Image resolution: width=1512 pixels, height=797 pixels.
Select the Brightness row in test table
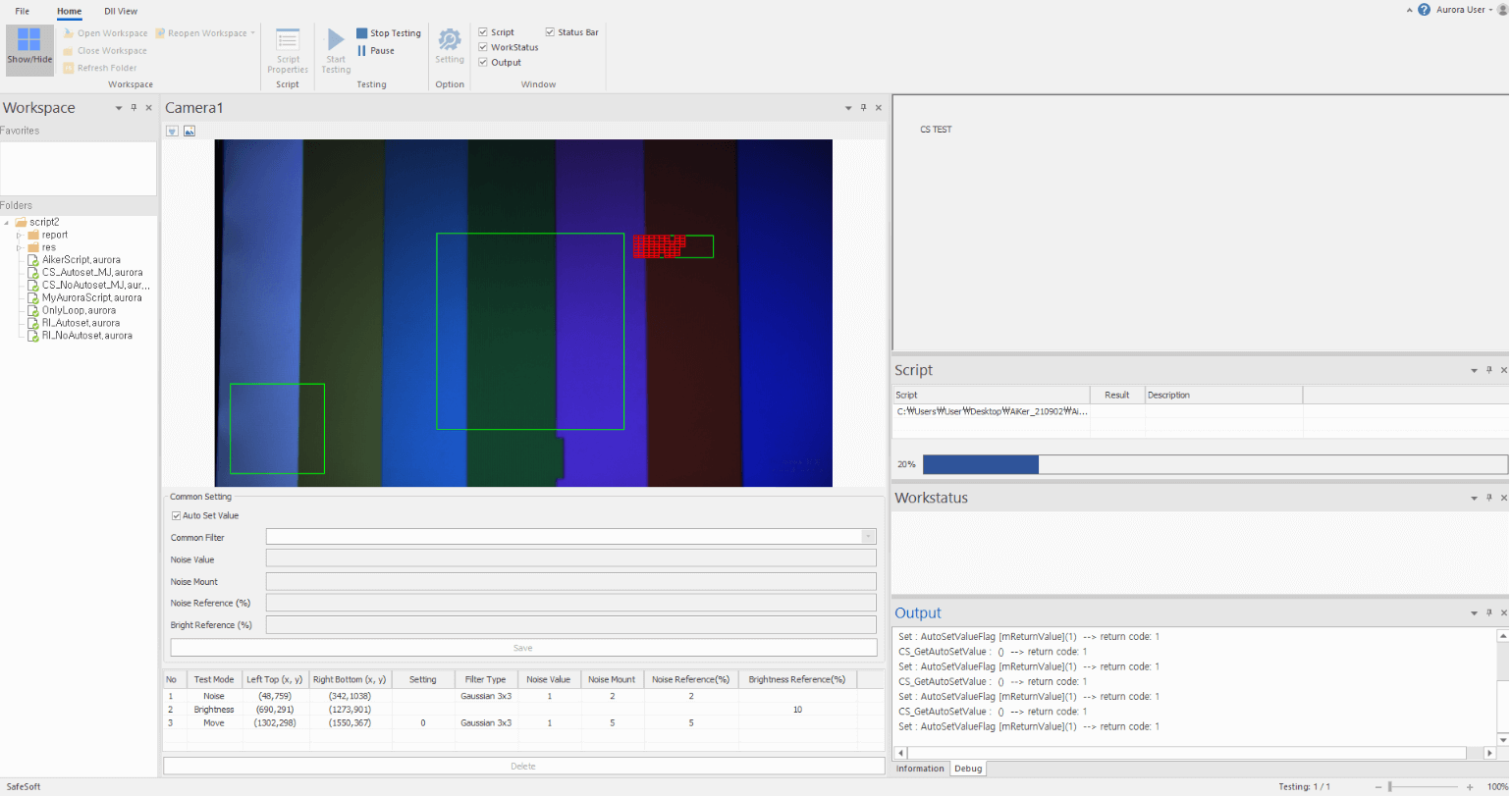(523, 709)
